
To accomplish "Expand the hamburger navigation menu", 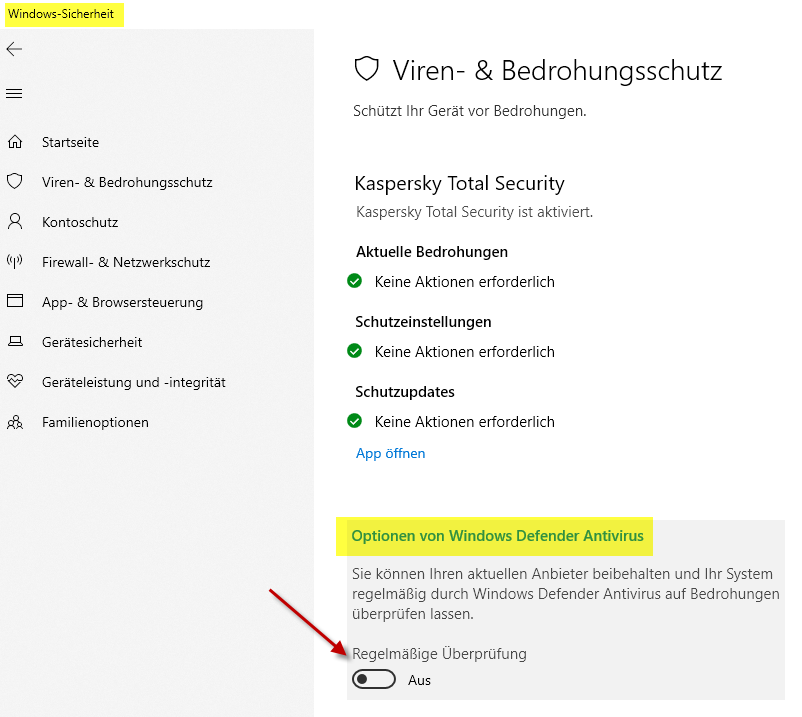I will (x=14, y=94).
